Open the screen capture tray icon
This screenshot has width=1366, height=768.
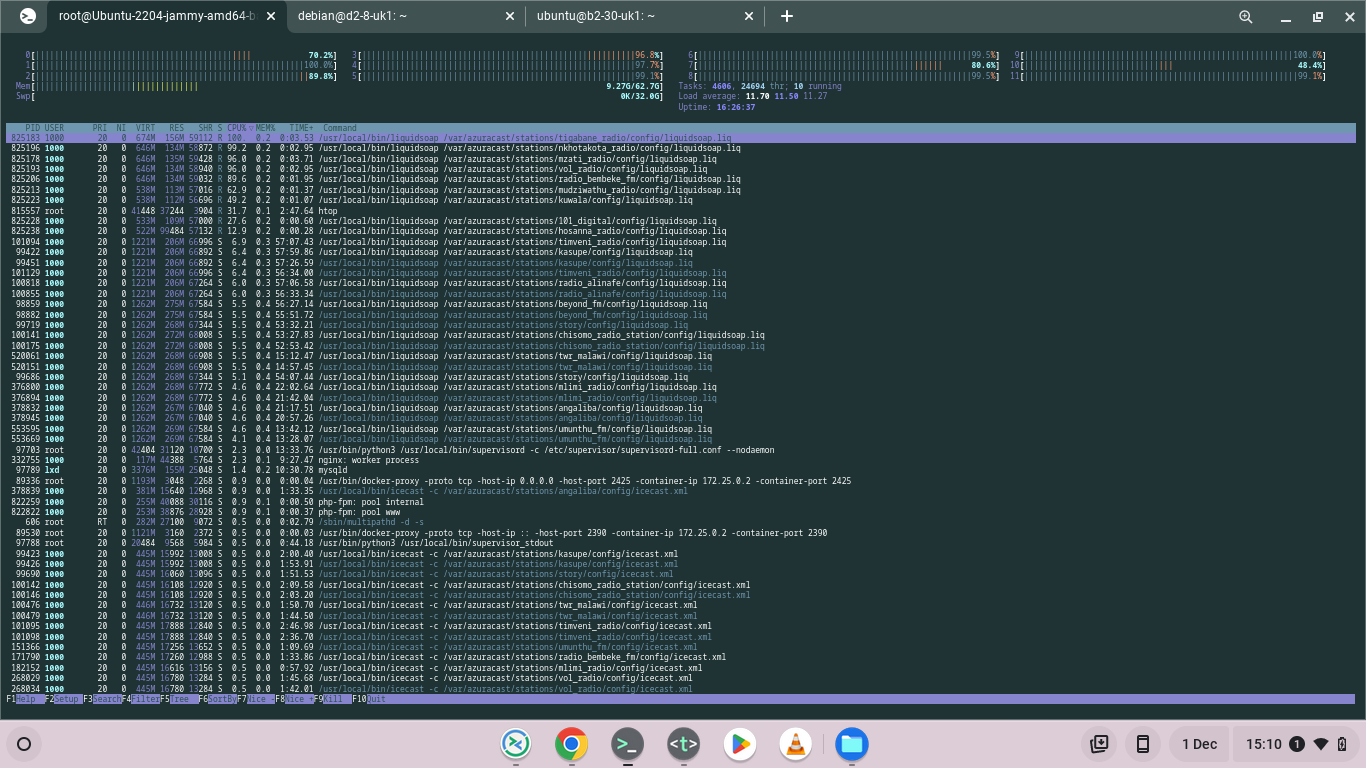pos(1098,744)
